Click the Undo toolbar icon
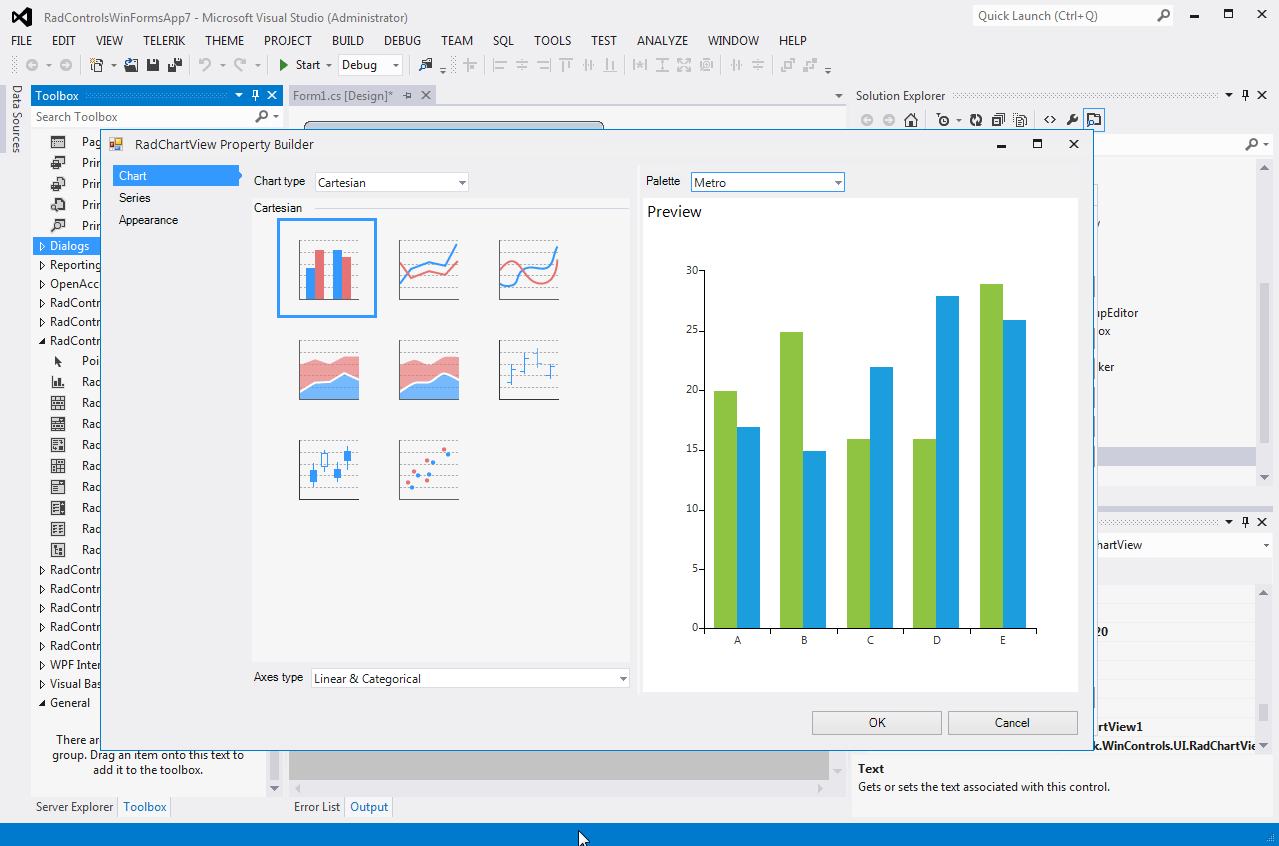Screen dimensions: 1279x846 pos(204,65)
